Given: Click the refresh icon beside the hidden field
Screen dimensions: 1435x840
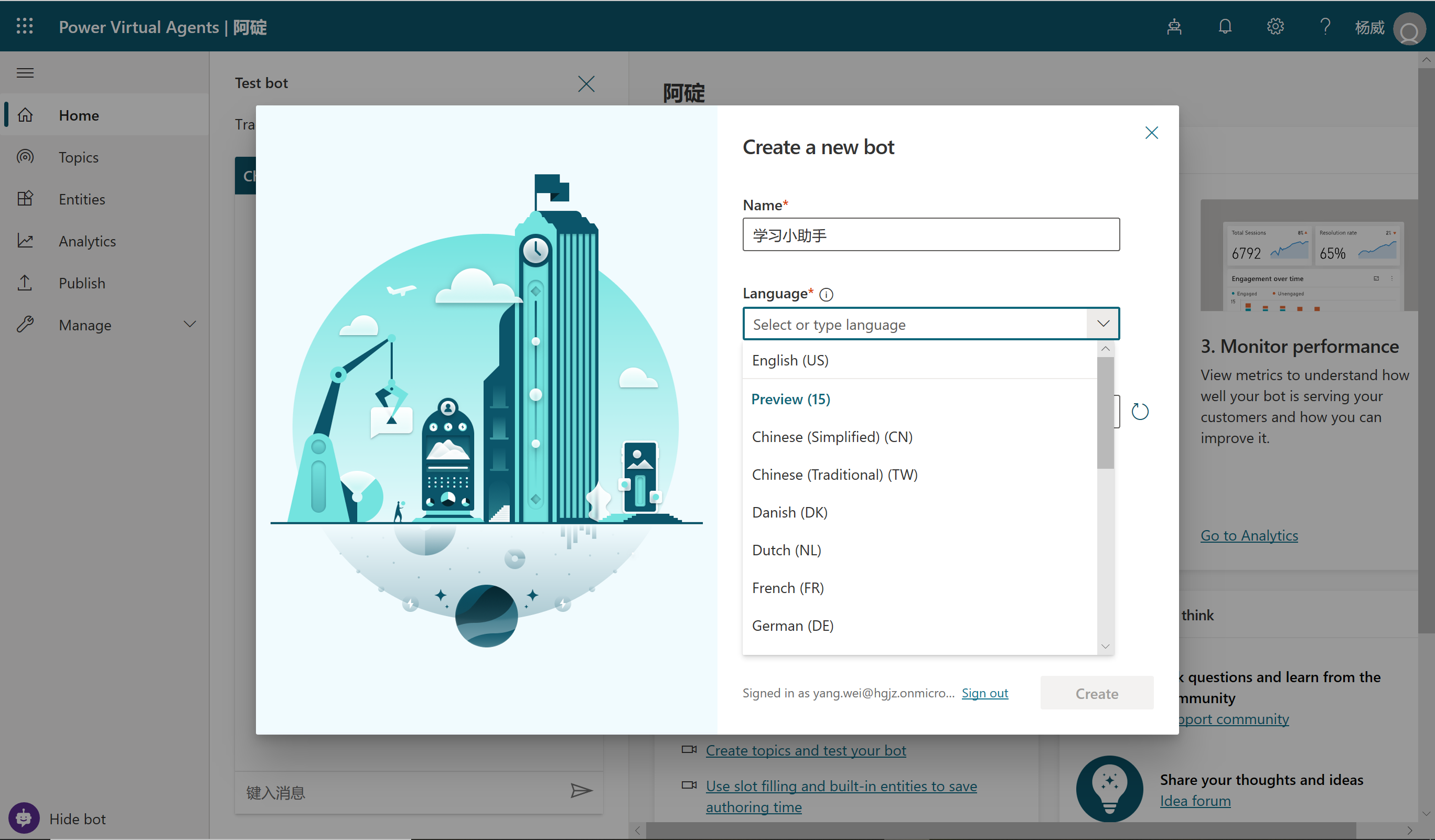Looking at the screenshot, I should point(1140,412).
